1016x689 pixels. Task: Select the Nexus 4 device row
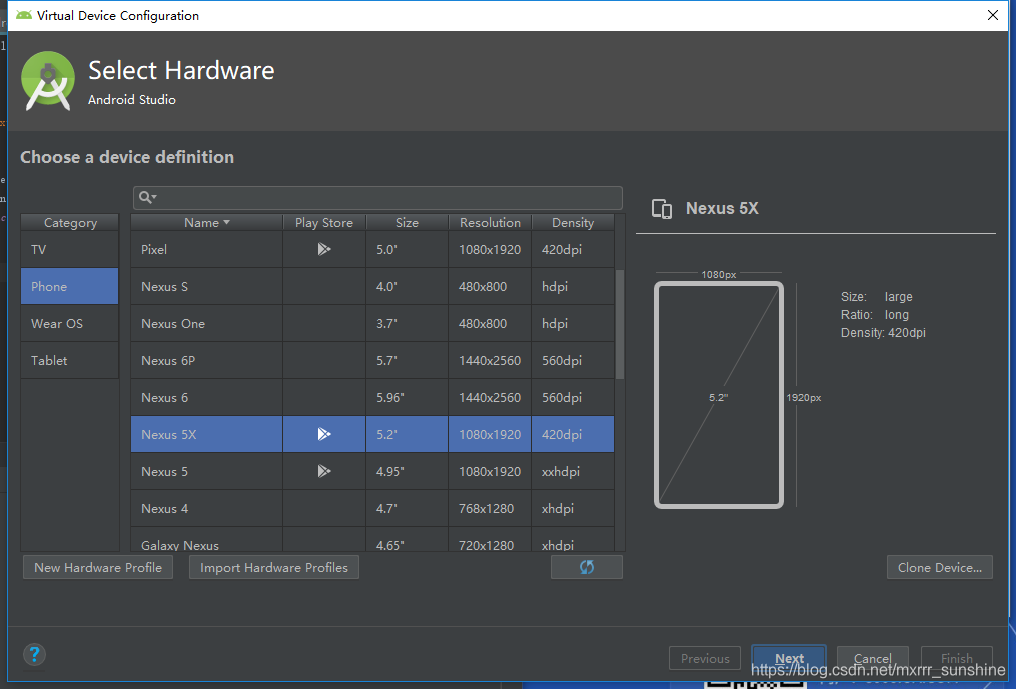373,508
